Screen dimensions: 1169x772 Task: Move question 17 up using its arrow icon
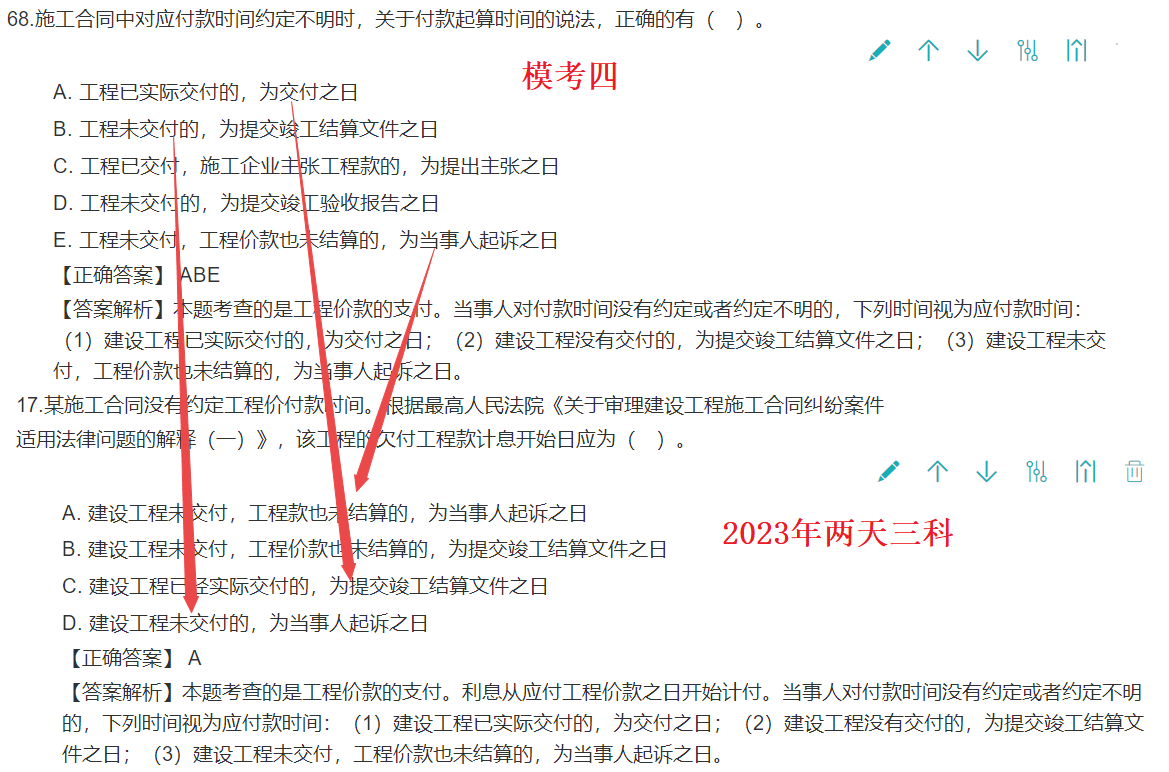pos(938,471)
